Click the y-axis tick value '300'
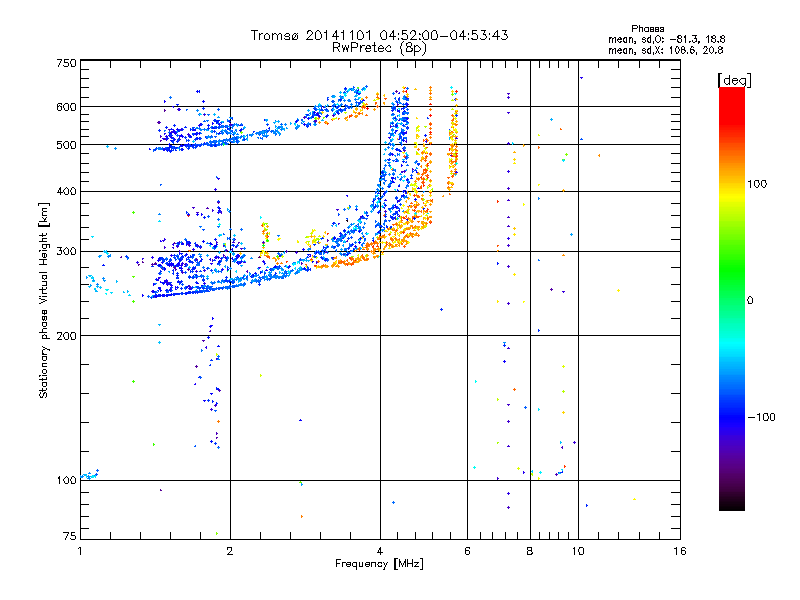The height and width of the screenshot is (600, 800). [67, 252]
